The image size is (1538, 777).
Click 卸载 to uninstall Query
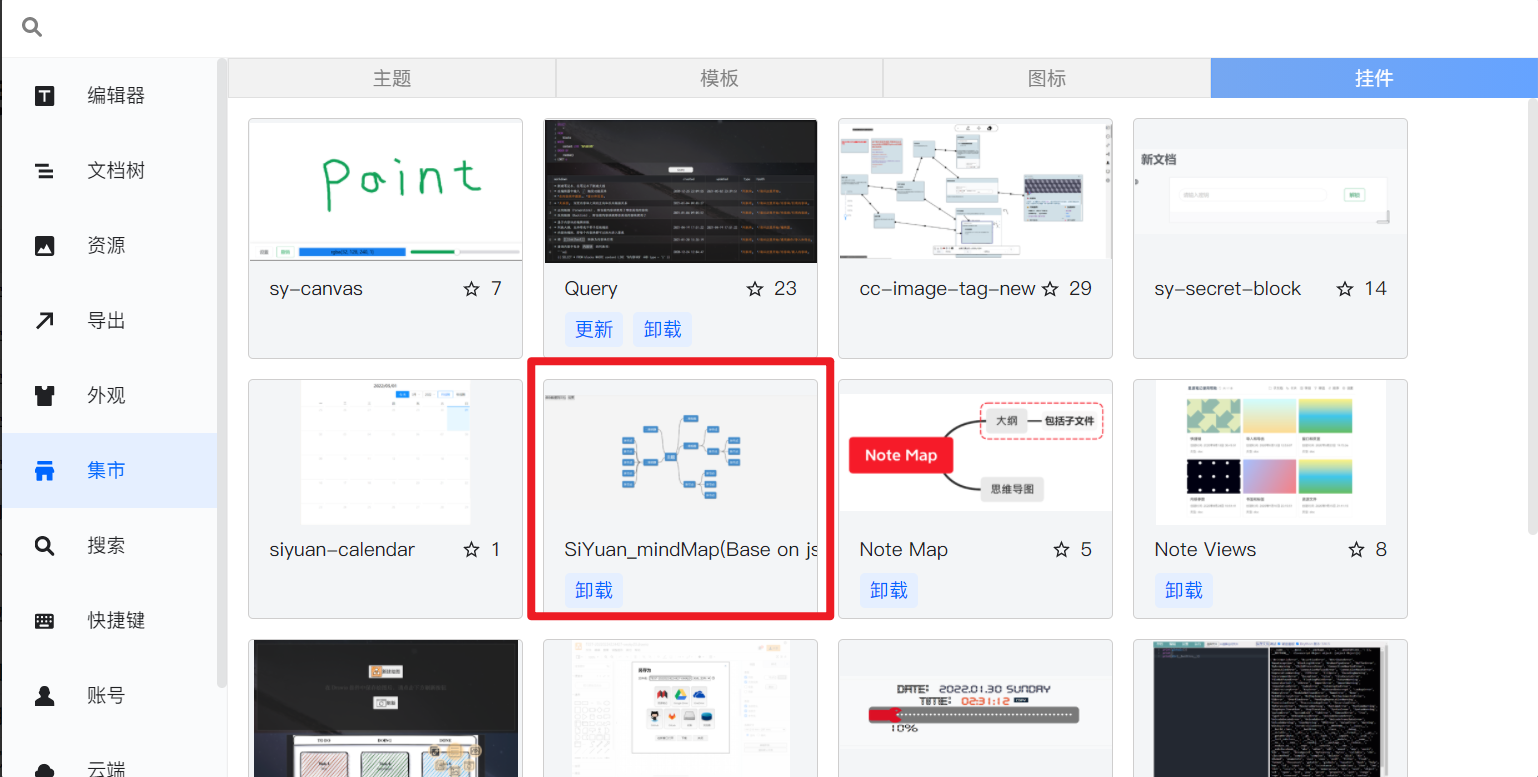[662, 330]
